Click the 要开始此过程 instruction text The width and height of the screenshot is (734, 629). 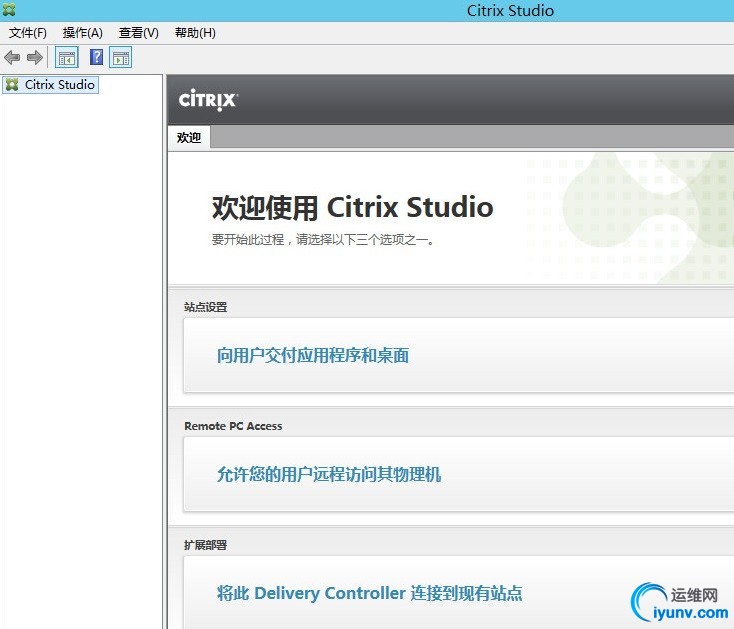(323, 240)
